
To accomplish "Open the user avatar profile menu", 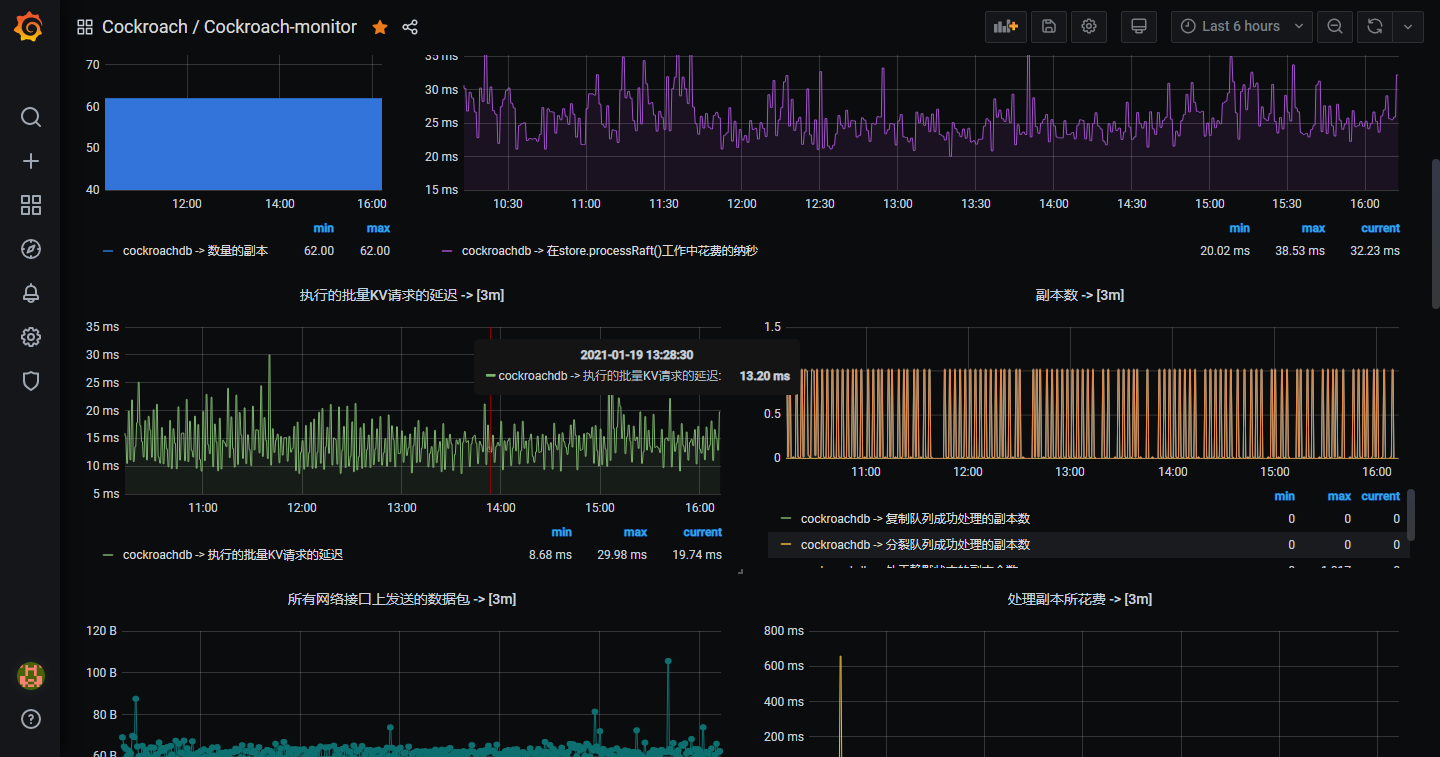I will 31,675.
